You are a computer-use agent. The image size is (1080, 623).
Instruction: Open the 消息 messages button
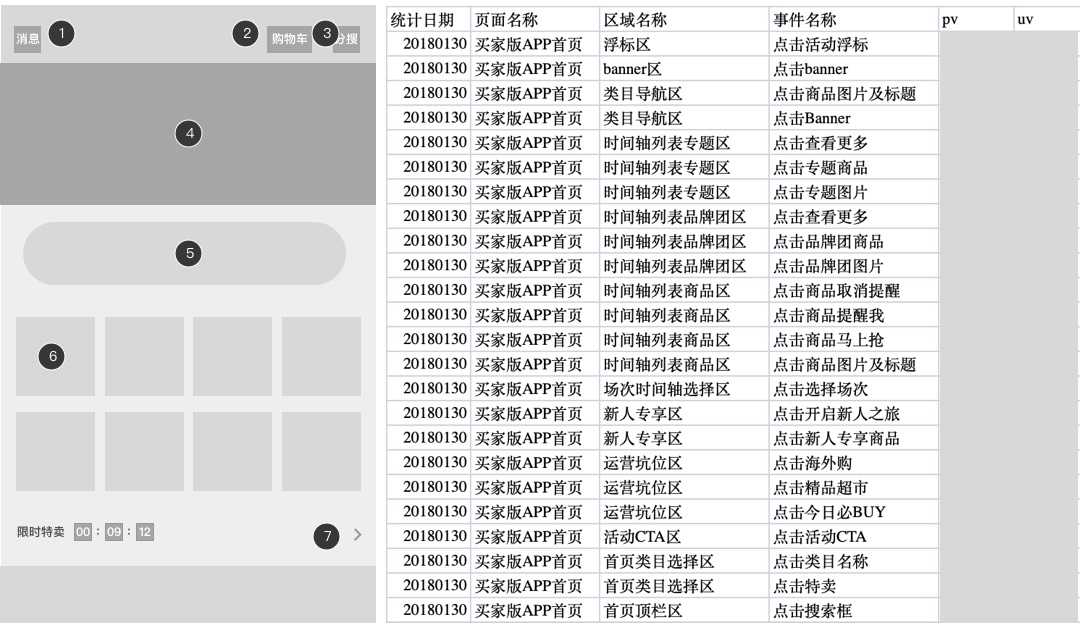pyautogui.click(x=28, y=39)
